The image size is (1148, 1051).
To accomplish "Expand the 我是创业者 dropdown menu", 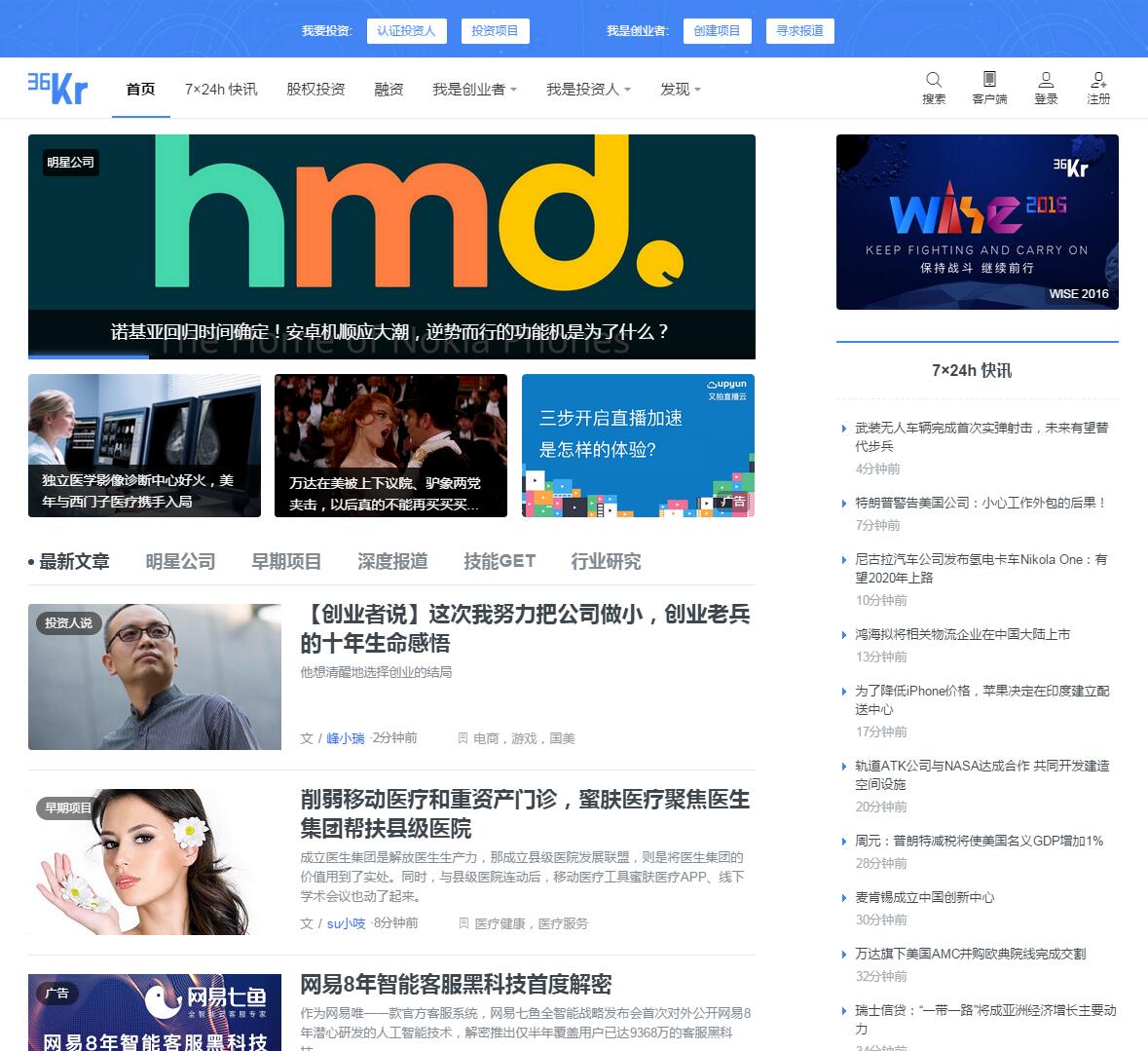I will (x=474, y=90).
